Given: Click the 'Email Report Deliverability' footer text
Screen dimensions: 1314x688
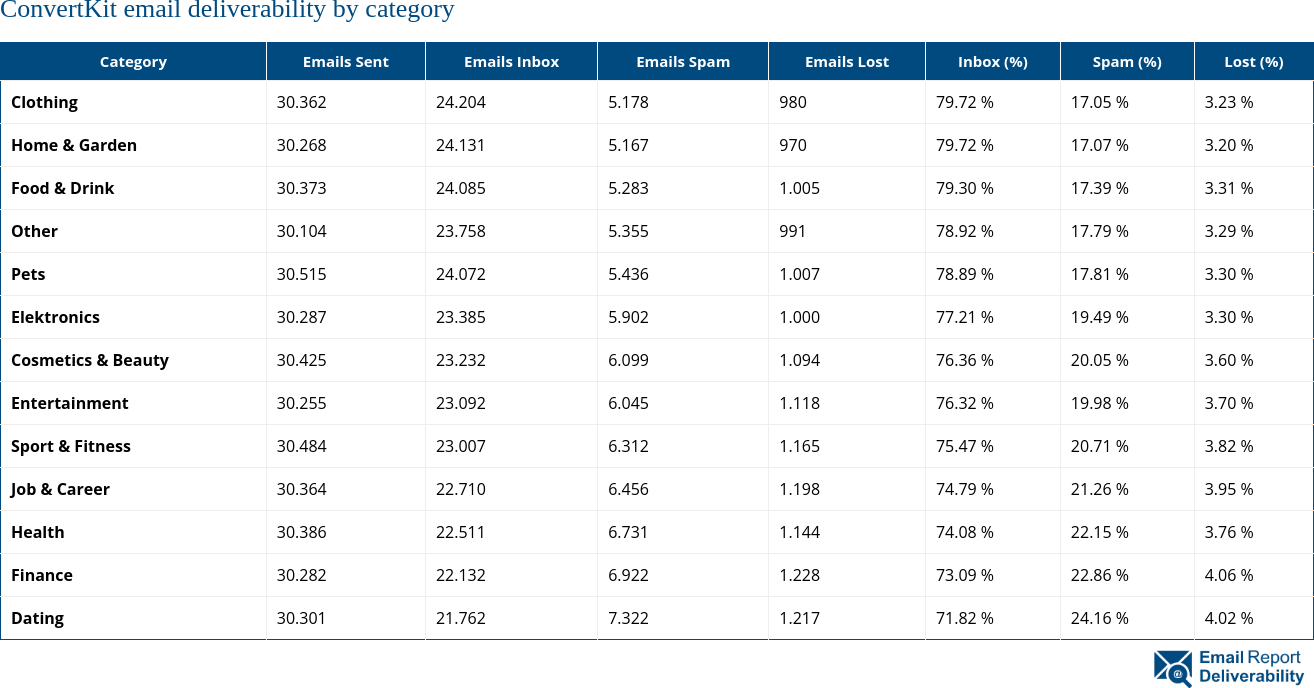Looking at the screenshot, I should pyautogui.click(x=1248, y=668).
